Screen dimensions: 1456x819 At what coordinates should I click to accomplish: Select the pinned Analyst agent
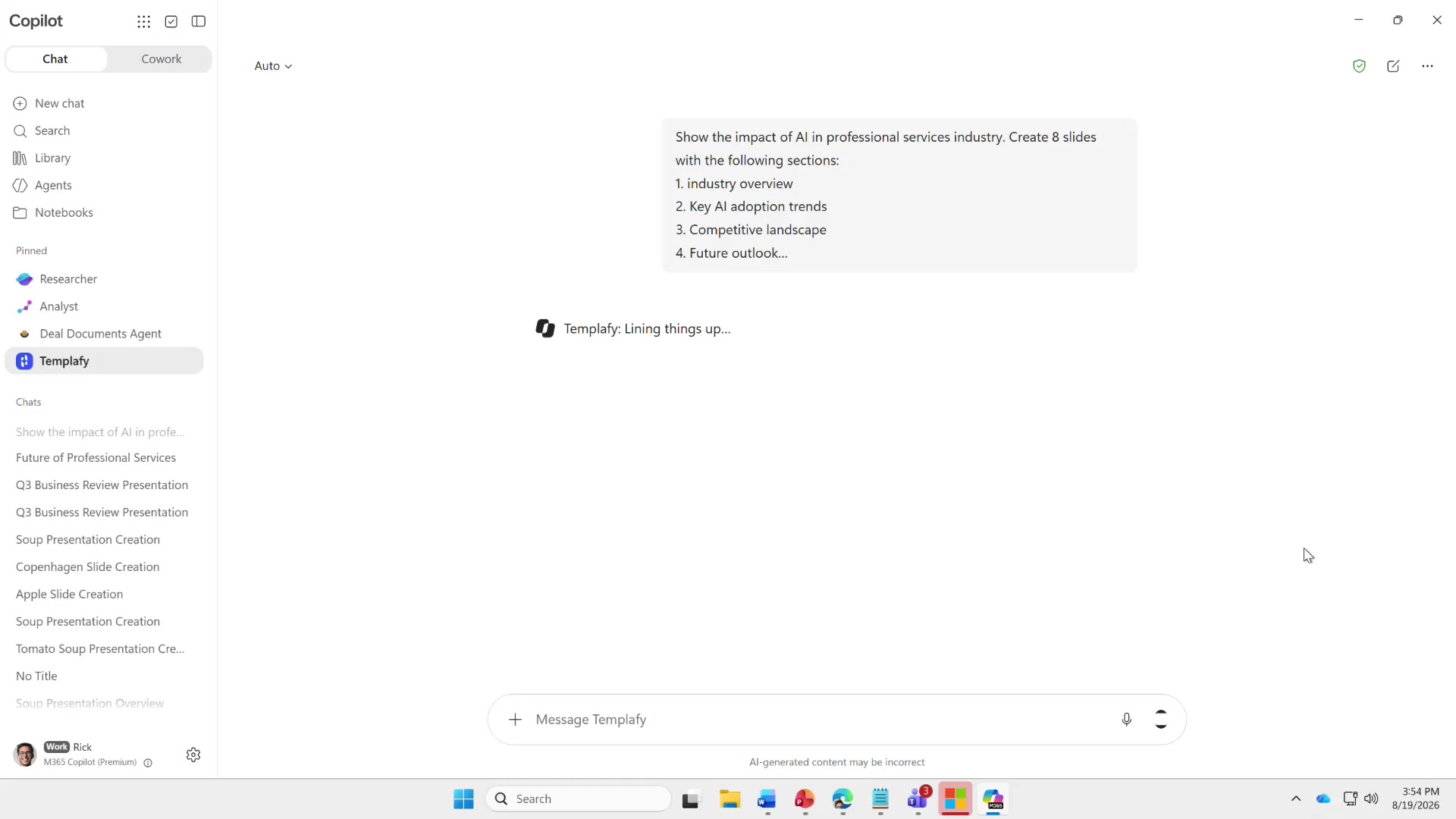[105, 306]
